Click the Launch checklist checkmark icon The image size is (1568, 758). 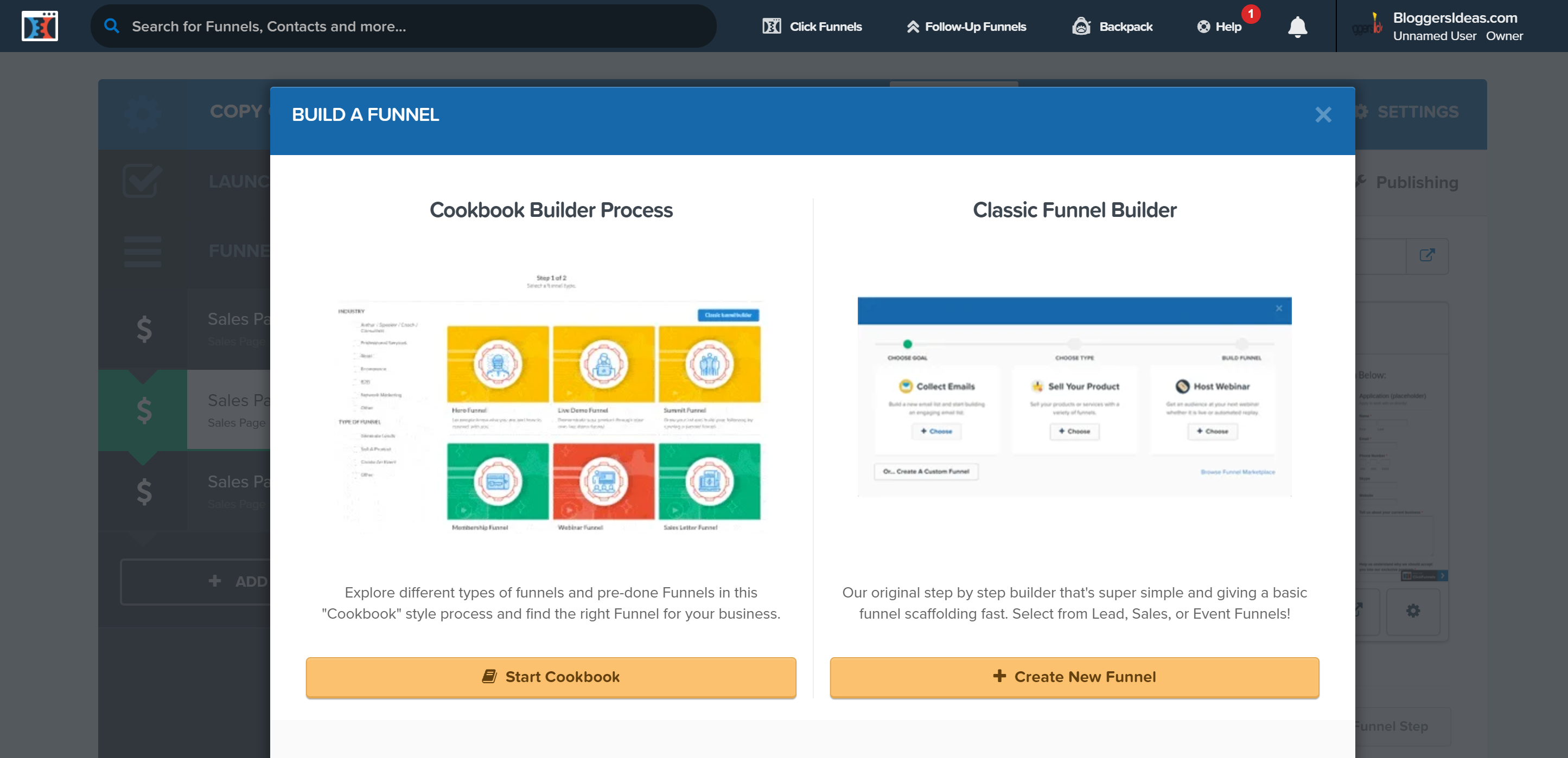pyautogui.click(x=143, y=181)
